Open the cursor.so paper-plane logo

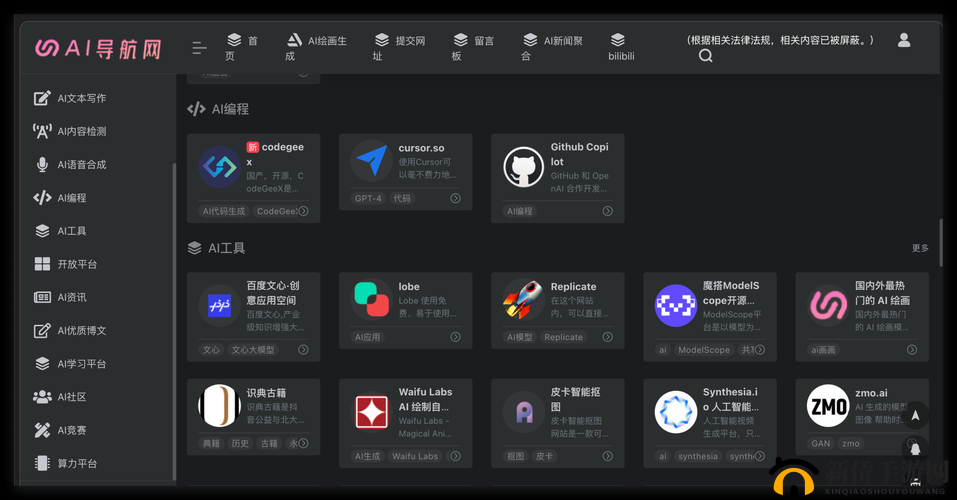371,161
